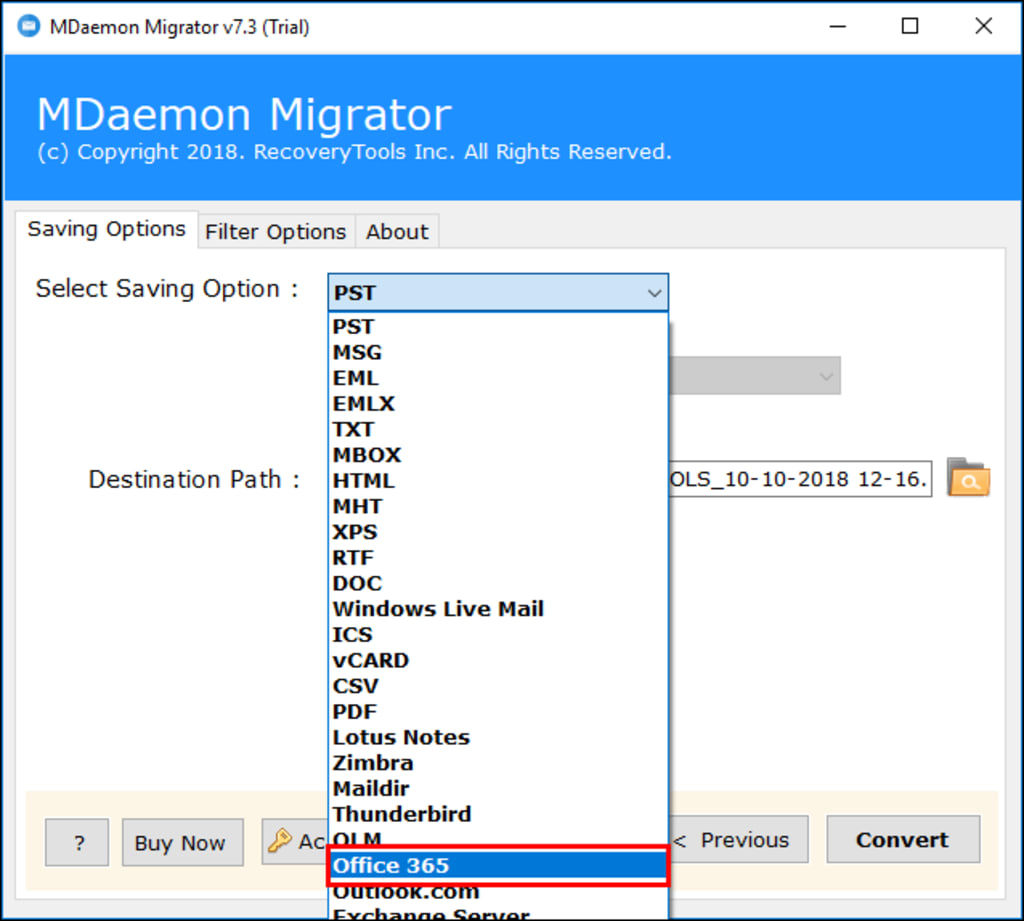
Task: Select Windows Live Mail option
Action: 498,609
